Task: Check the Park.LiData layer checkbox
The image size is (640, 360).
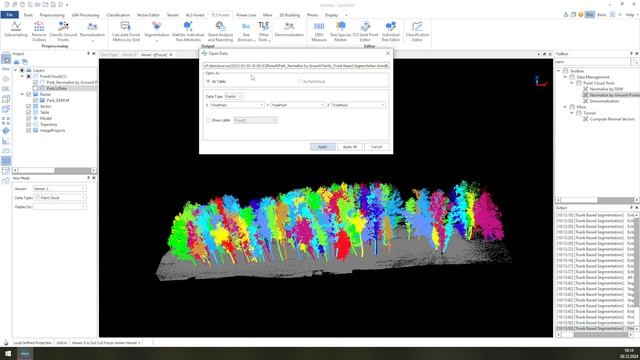Action: tap(35, 88)
